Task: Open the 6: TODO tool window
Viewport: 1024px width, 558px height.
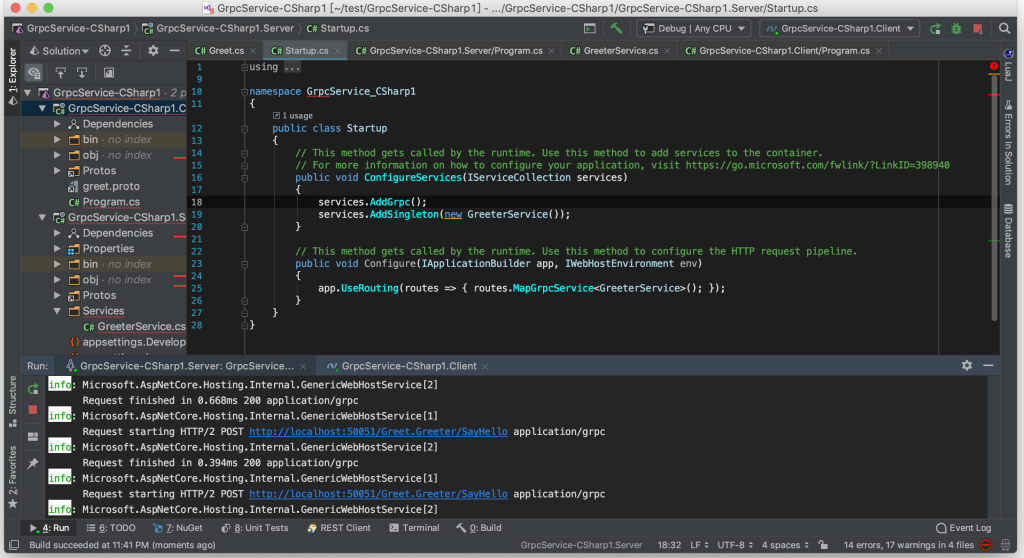Action: [x=112, y=528]
